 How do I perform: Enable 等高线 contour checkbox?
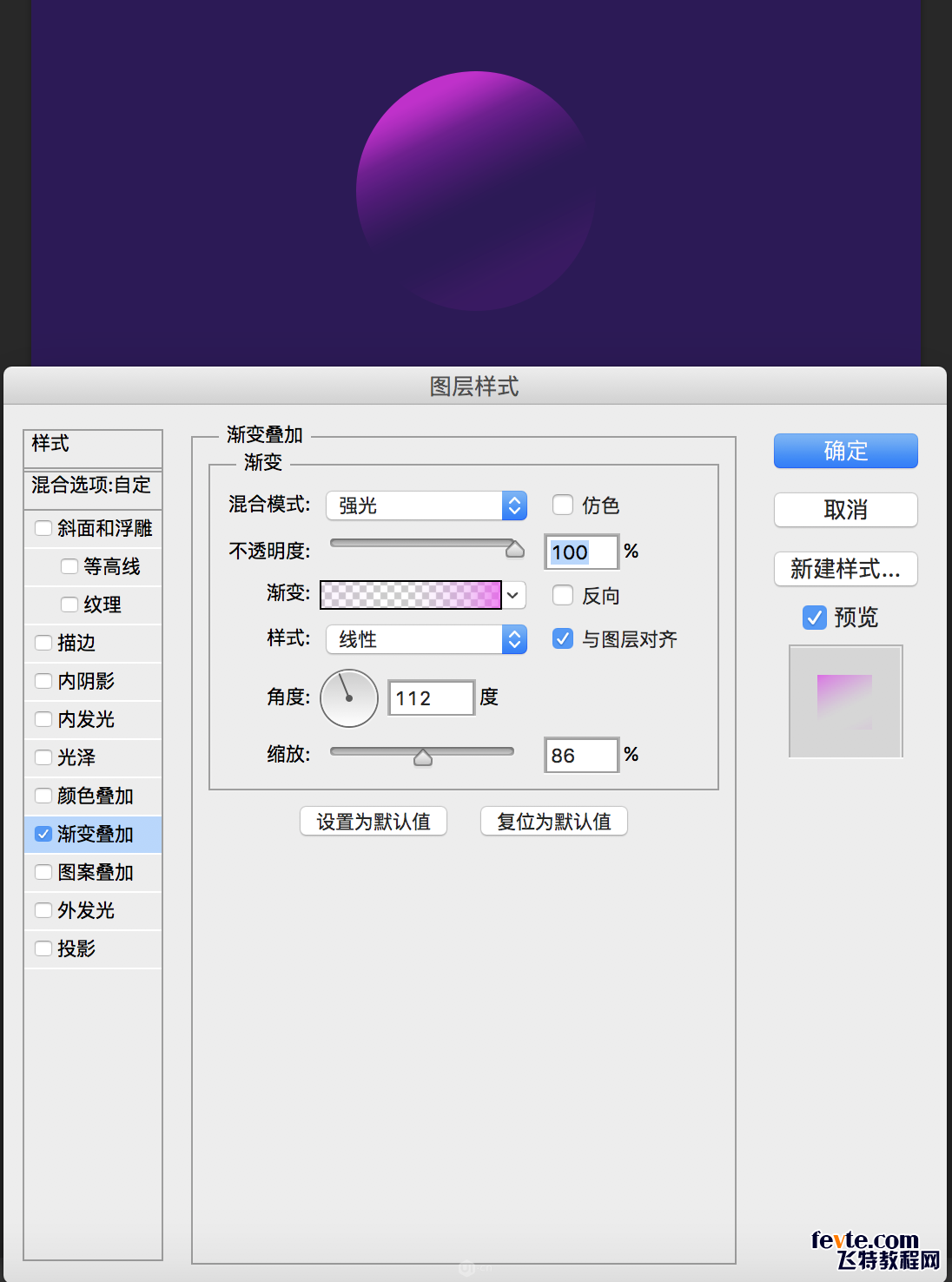point(69,566)
